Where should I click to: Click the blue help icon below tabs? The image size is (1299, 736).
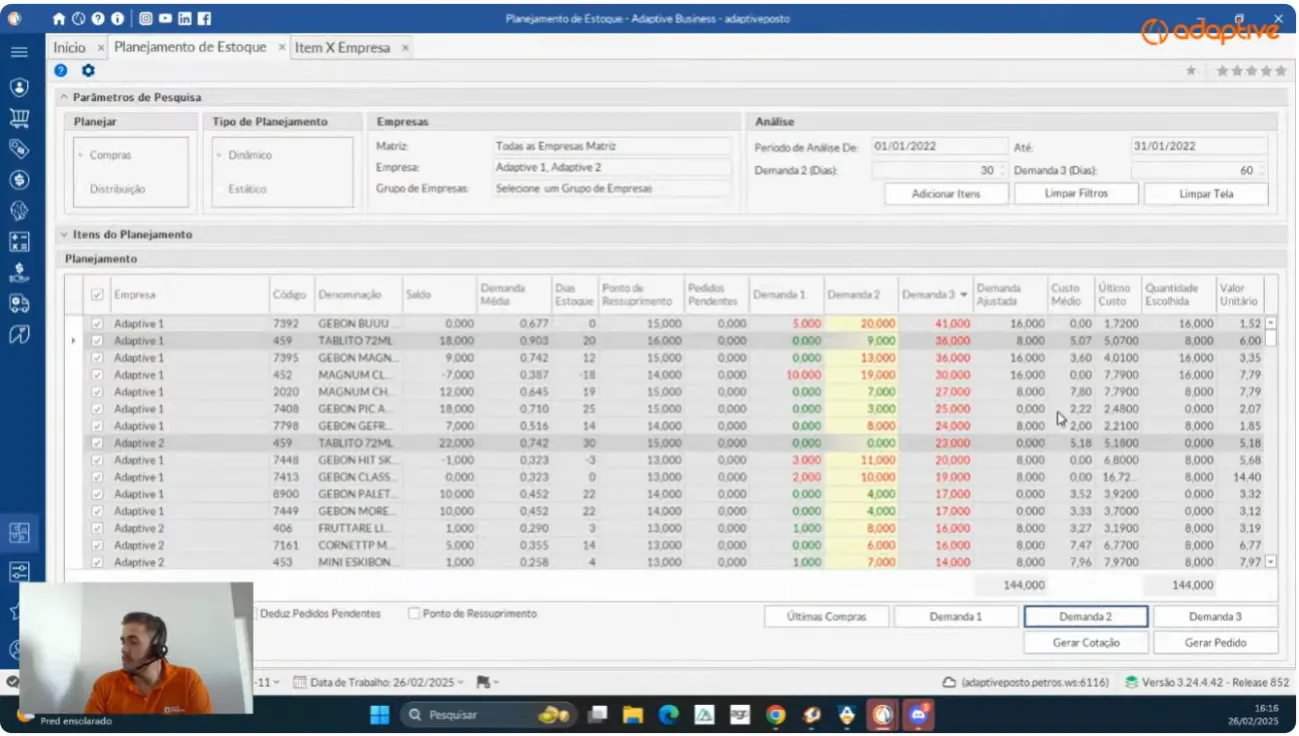(x=61, y=71)
